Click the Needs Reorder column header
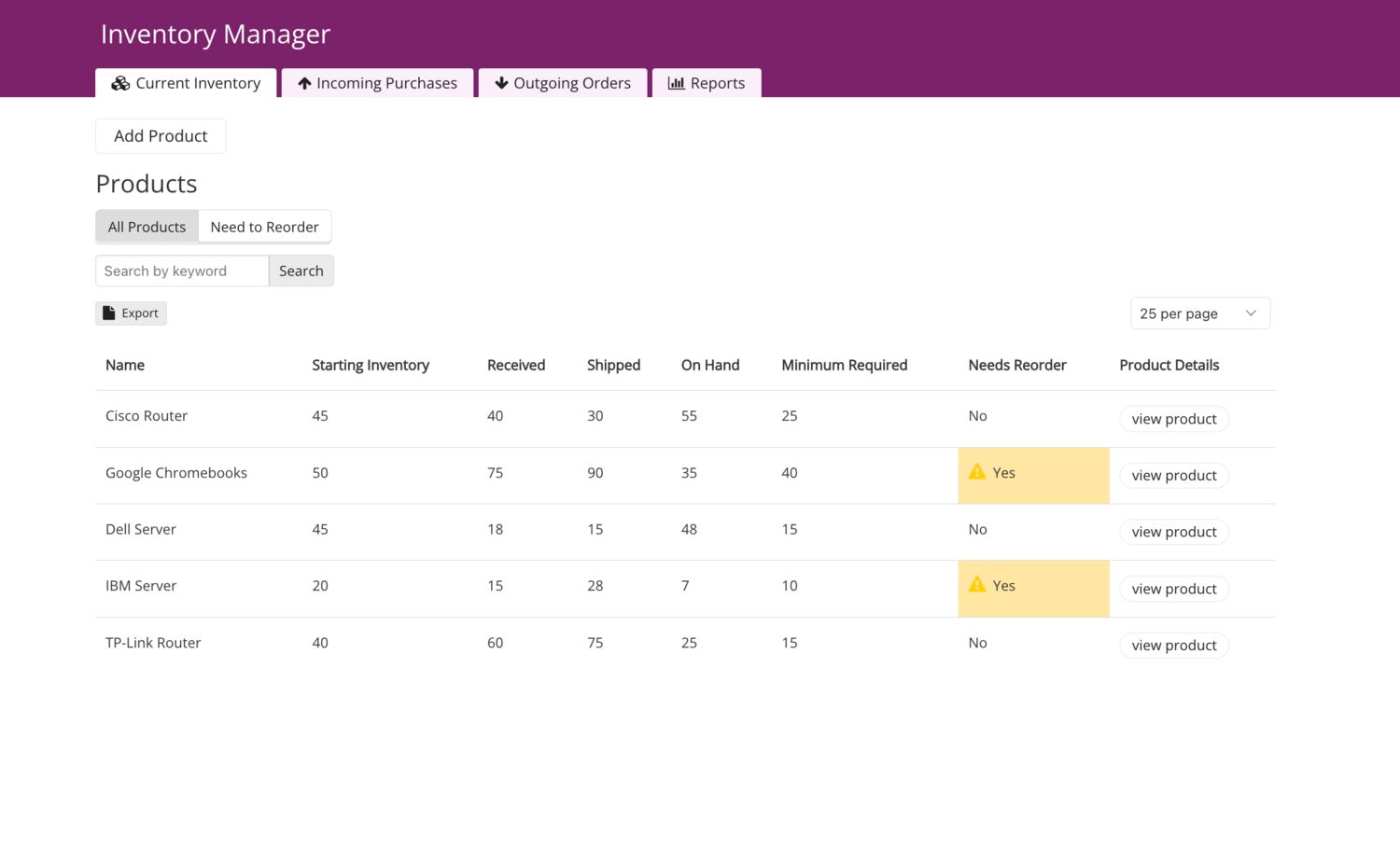This screenshot has width=1400, height=849. point(1016,365)
